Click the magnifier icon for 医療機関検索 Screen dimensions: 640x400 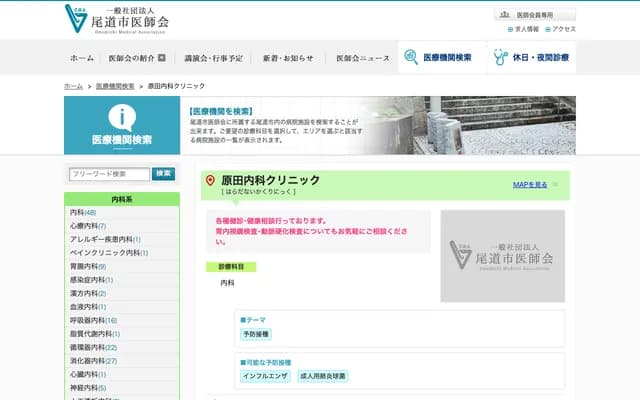[411, 57]
